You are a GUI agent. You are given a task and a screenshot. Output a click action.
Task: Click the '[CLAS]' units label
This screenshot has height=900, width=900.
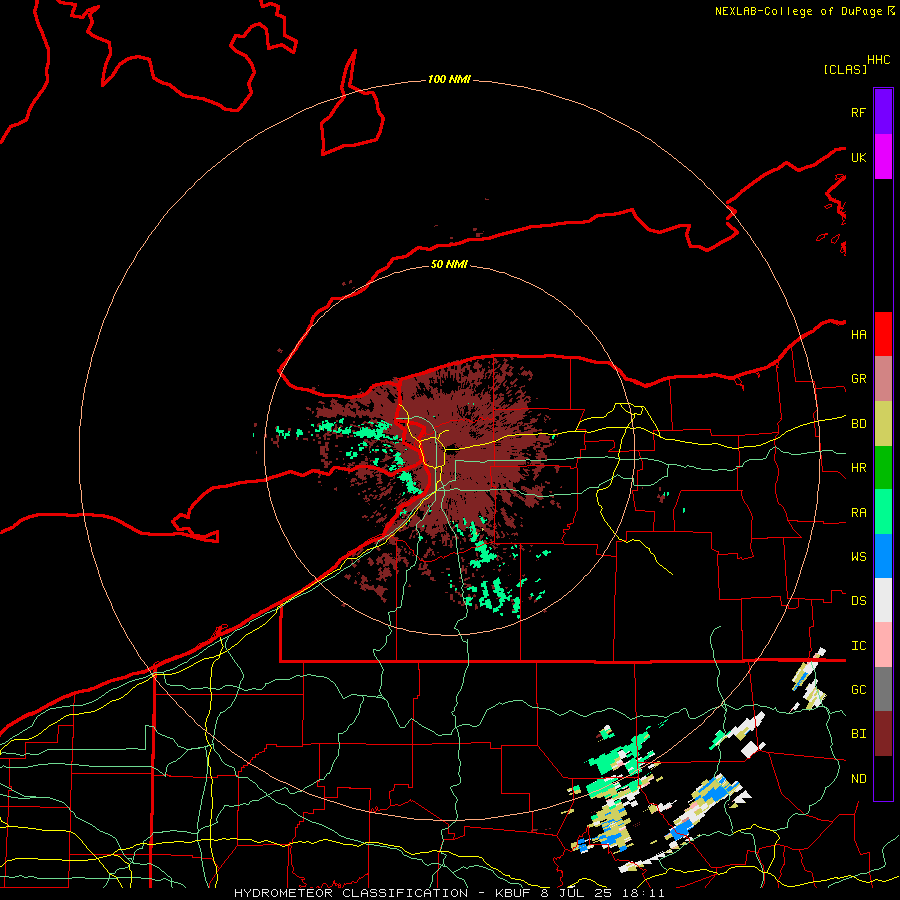coord(845,69)
